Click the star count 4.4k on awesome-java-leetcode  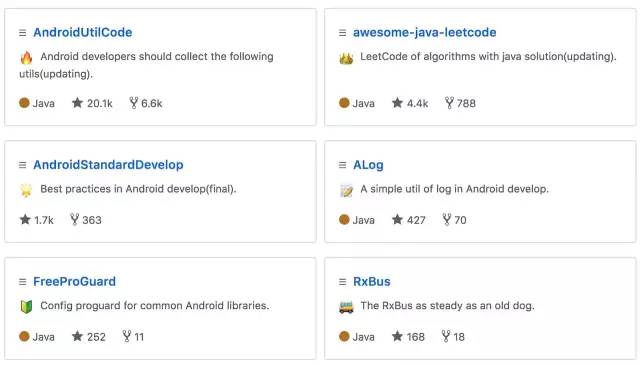[417, 103]
